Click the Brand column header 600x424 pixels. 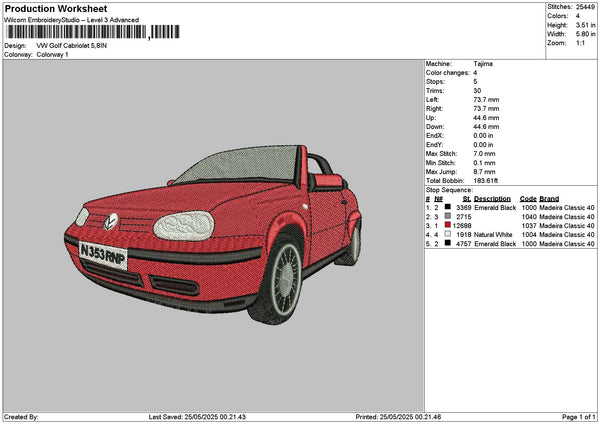[549, 199]
